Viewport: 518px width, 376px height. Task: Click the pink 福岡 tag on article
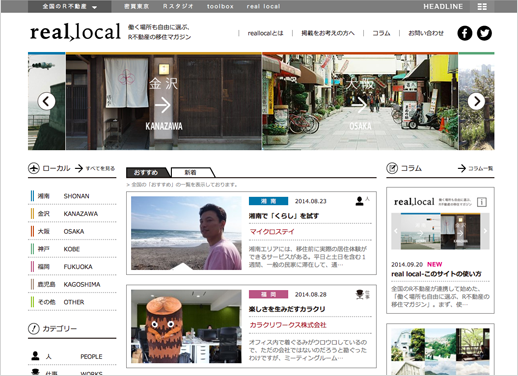pyautogui.click(x=268, y=294)
